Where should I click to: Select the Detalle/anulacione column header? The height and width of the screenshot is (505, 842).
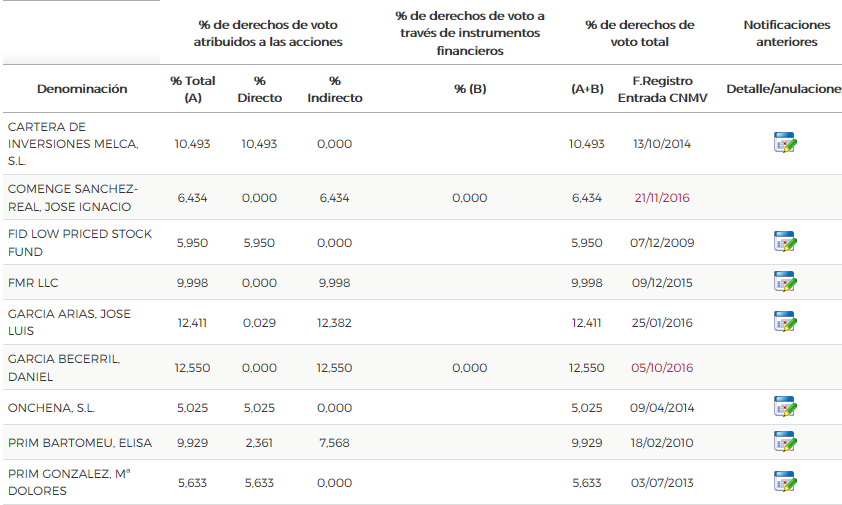[784, 89]
